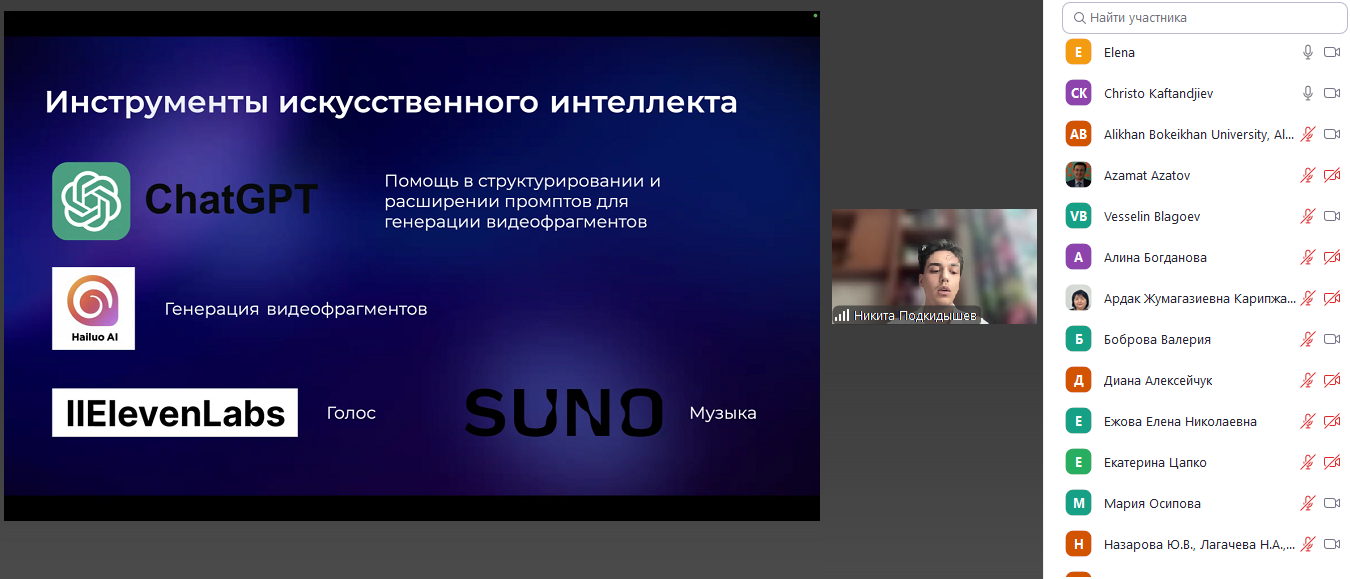Click Vesselin Blagoev's VB avatar
Screen dimensions: 1350x579
click(1078, 216)
